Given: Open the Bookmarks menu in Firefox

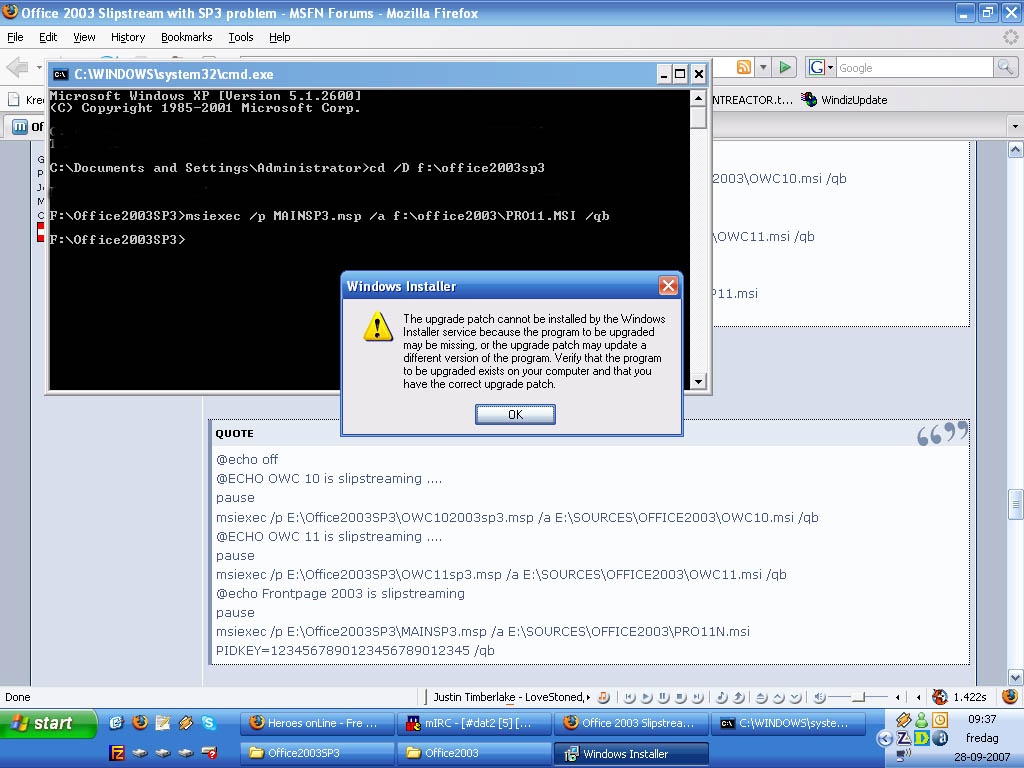Looking at the screenshot, I should [x=187, y=37].
